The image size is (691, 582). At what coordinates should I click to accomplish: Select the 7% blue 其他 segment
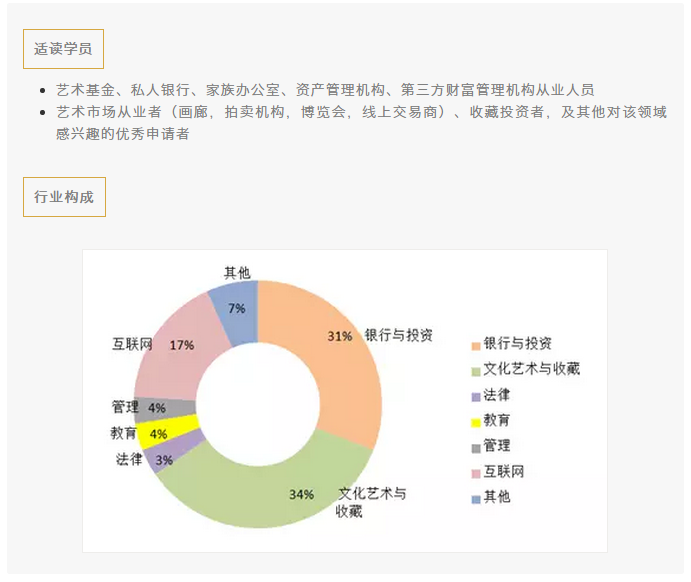pyautogui.click(x=238, y=313)
